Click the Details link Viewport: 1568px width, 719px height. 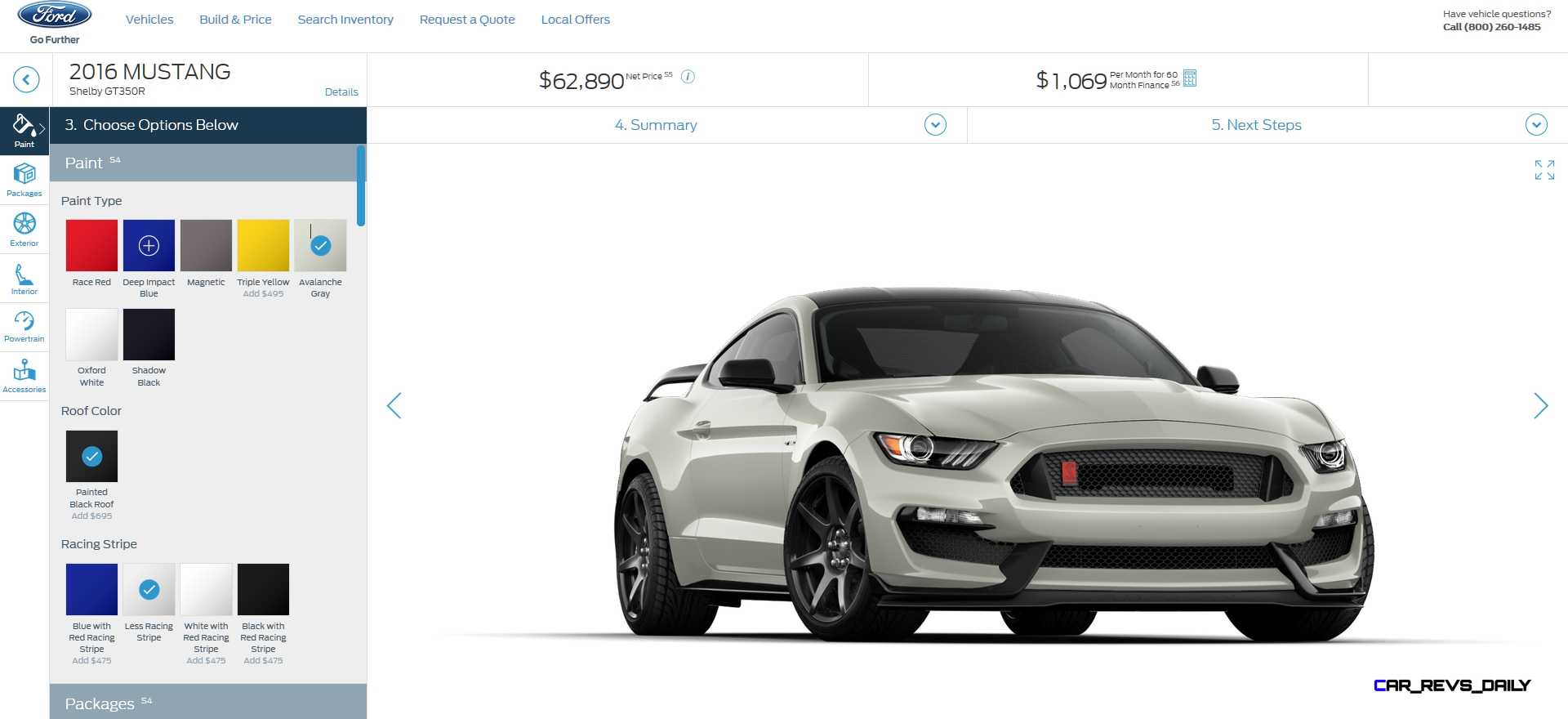coord(341,92)
